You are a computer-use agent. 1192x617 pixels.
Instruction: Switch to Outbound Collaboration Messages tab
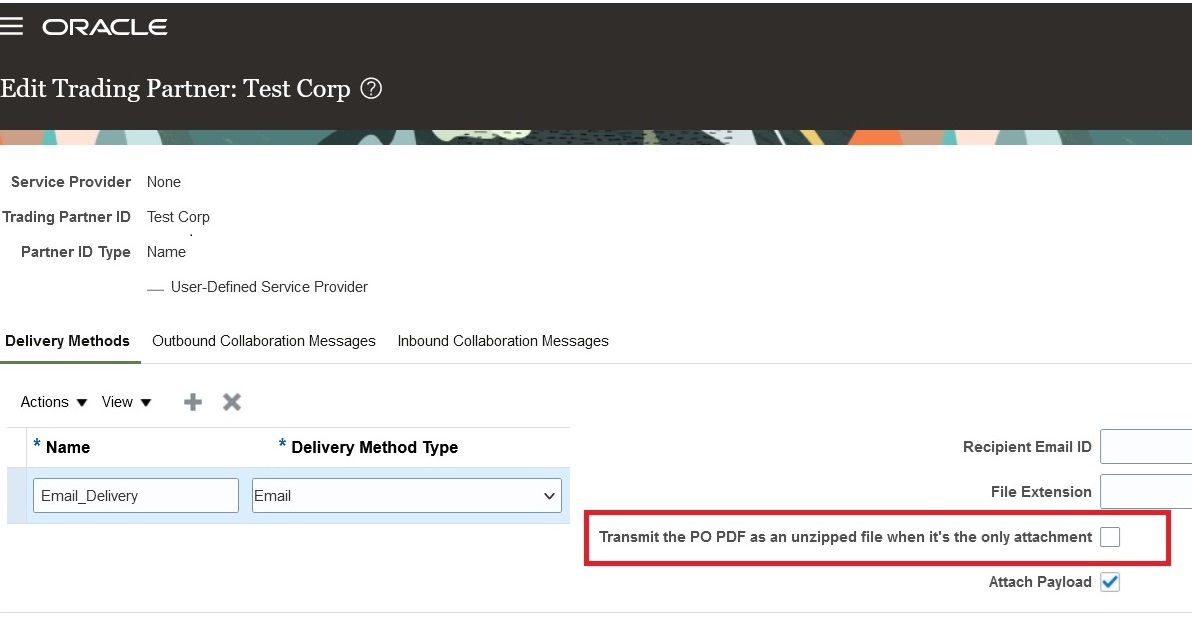coord(263,341)
